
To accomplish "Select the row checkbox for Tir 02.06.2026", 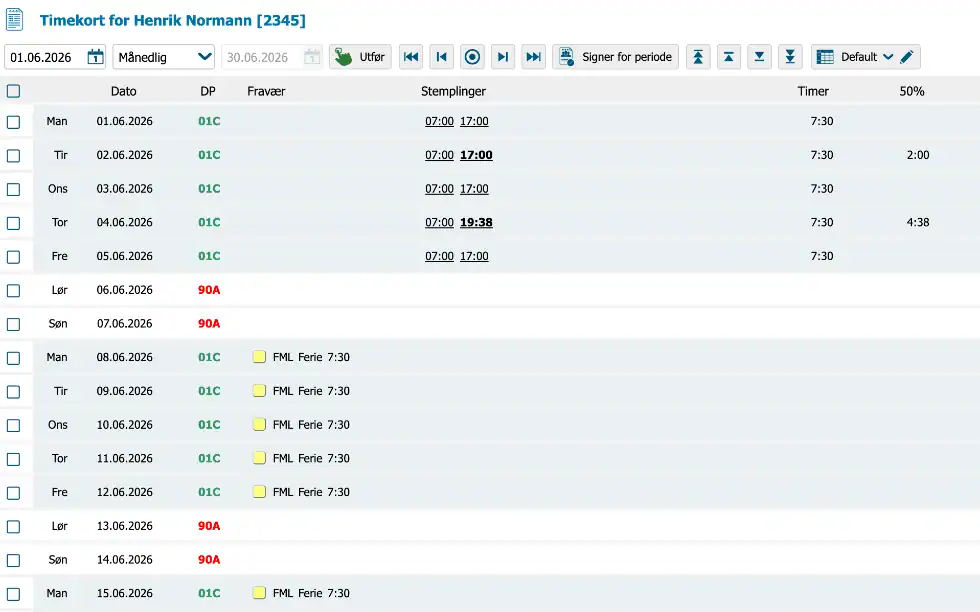I will click(x=13, y=156).
